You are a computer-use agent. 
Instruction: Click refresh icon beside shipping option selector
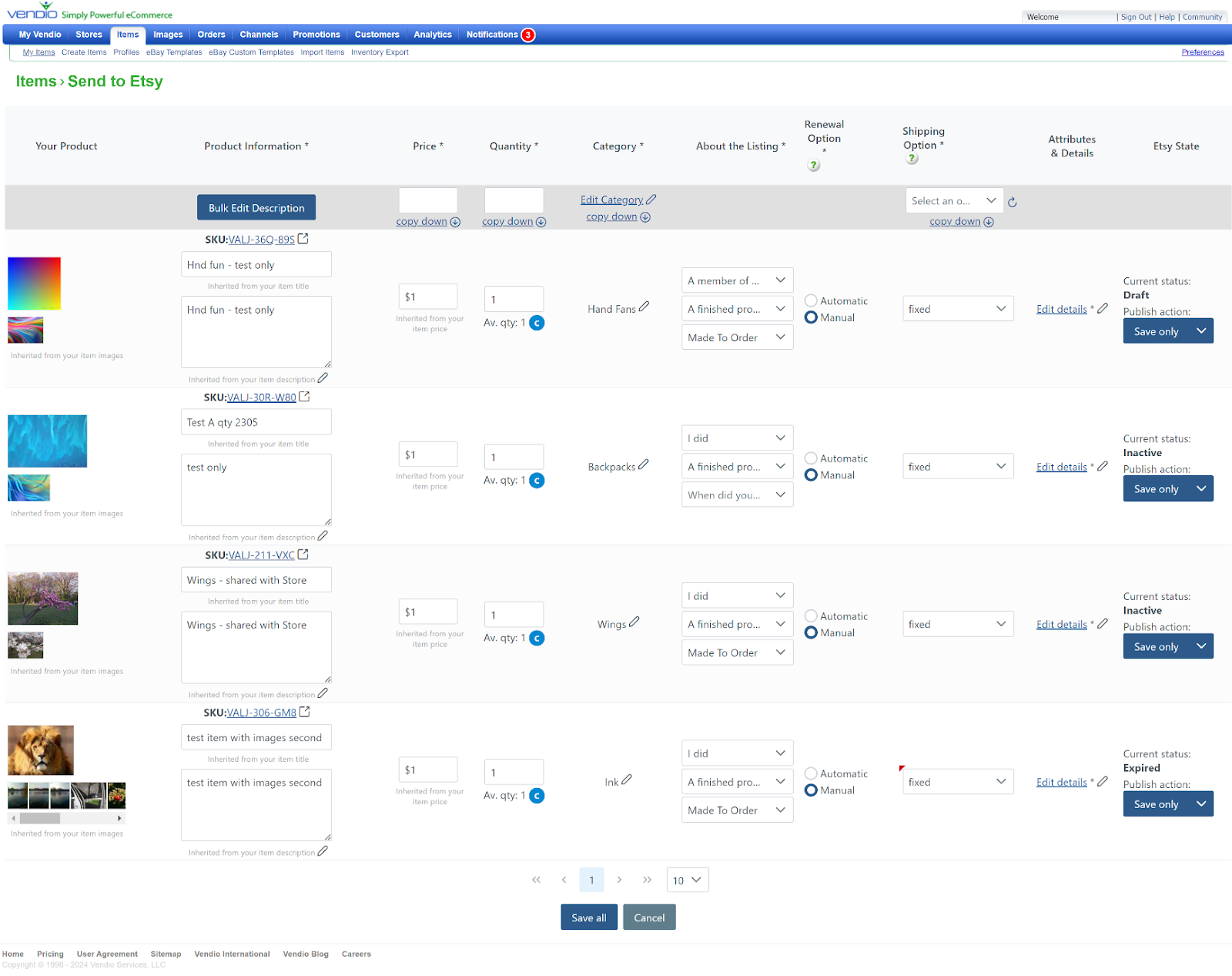click(x=1011, y=201)
